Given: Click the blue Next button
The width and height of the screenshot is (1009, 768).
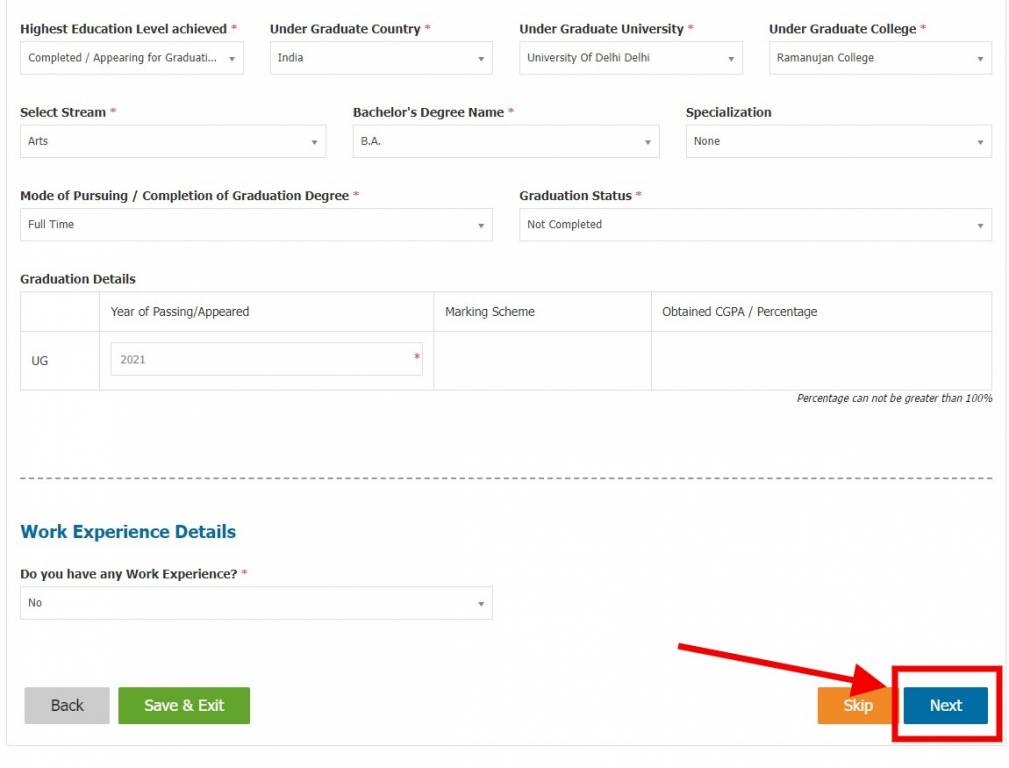Looking at the screenshot, I should point(945,705).
